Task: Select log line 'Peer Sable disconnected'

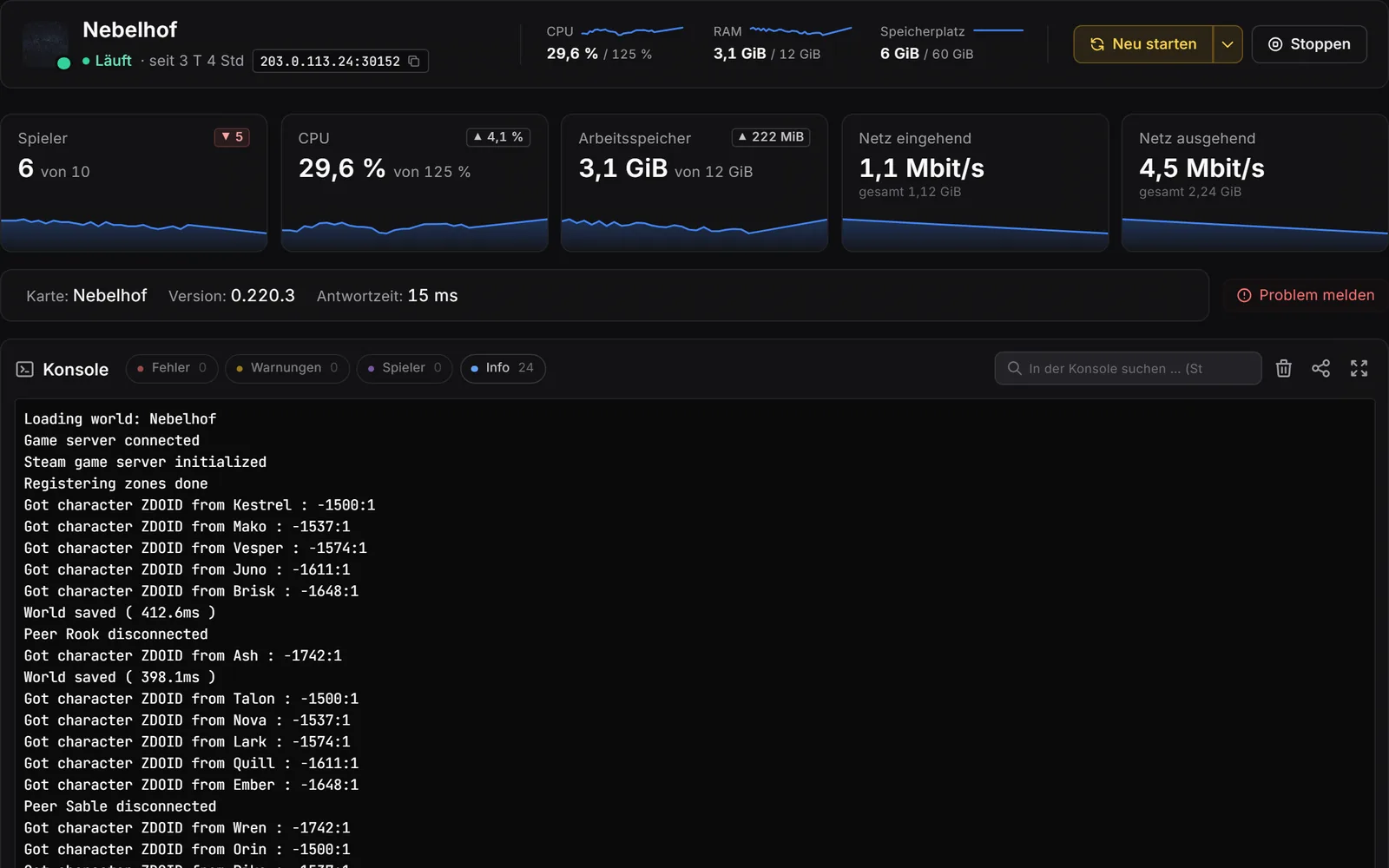Action: (120, 806)
